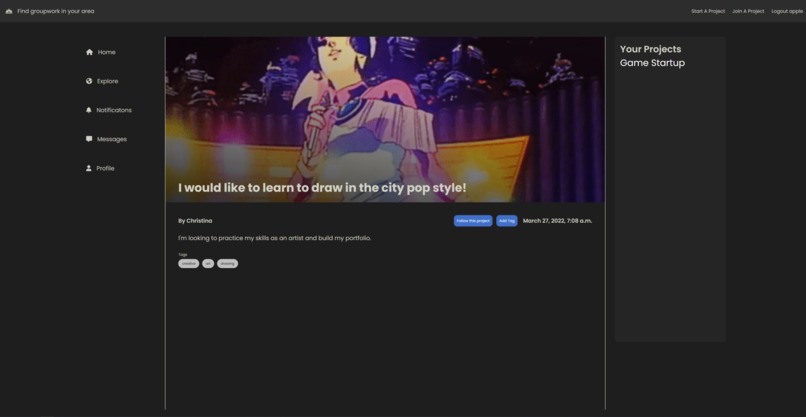Click the site logo icon in top bar
Screen dimensions: 806x417
tap(9, 11)
